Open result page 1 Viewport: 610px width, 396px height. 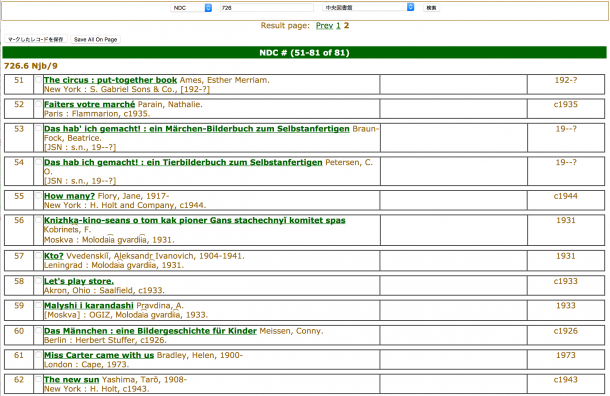click(x=338, y=26)
